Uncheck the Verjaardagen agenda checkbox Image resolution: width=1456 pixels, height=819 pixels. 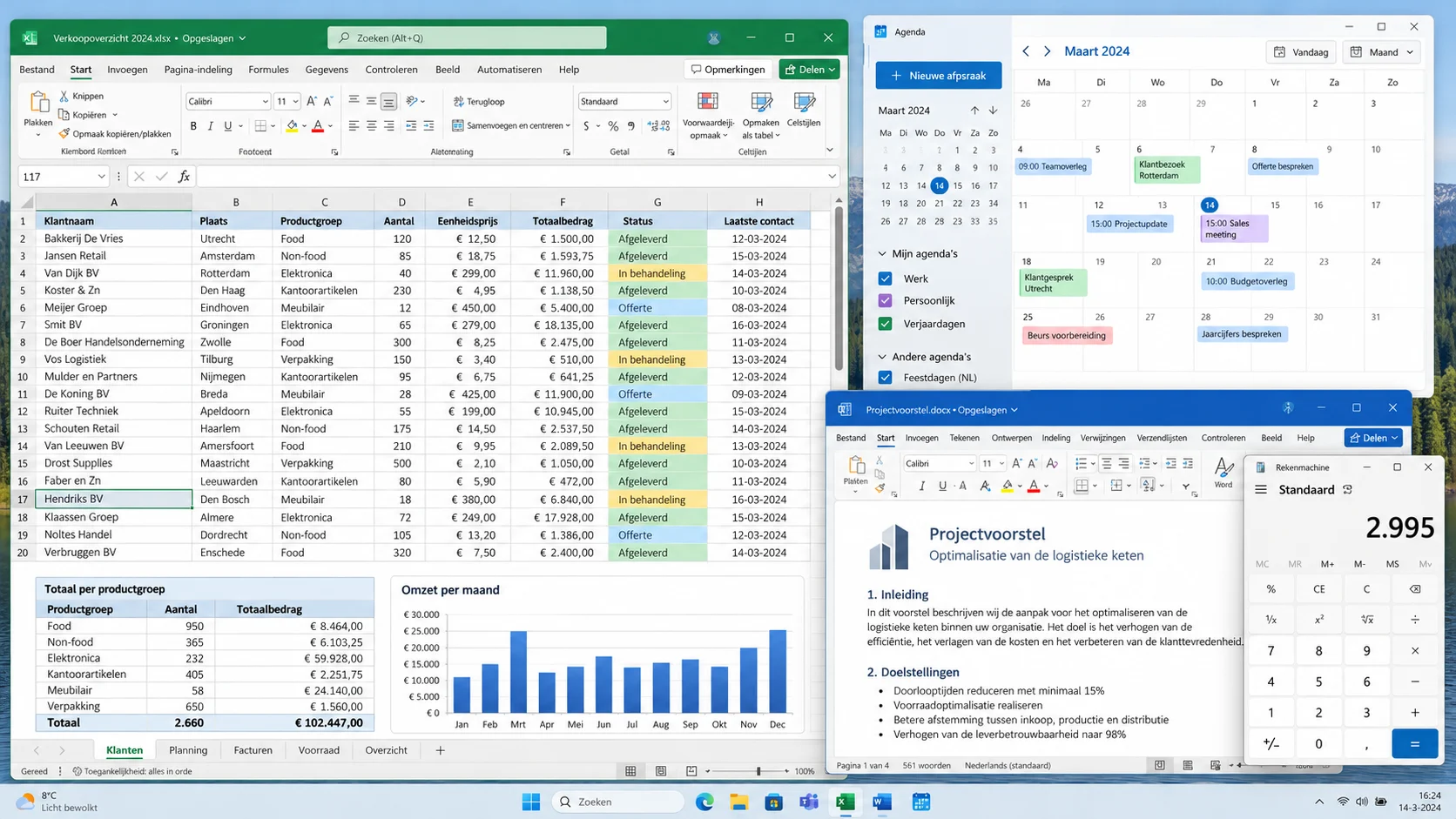click(886, 324)
